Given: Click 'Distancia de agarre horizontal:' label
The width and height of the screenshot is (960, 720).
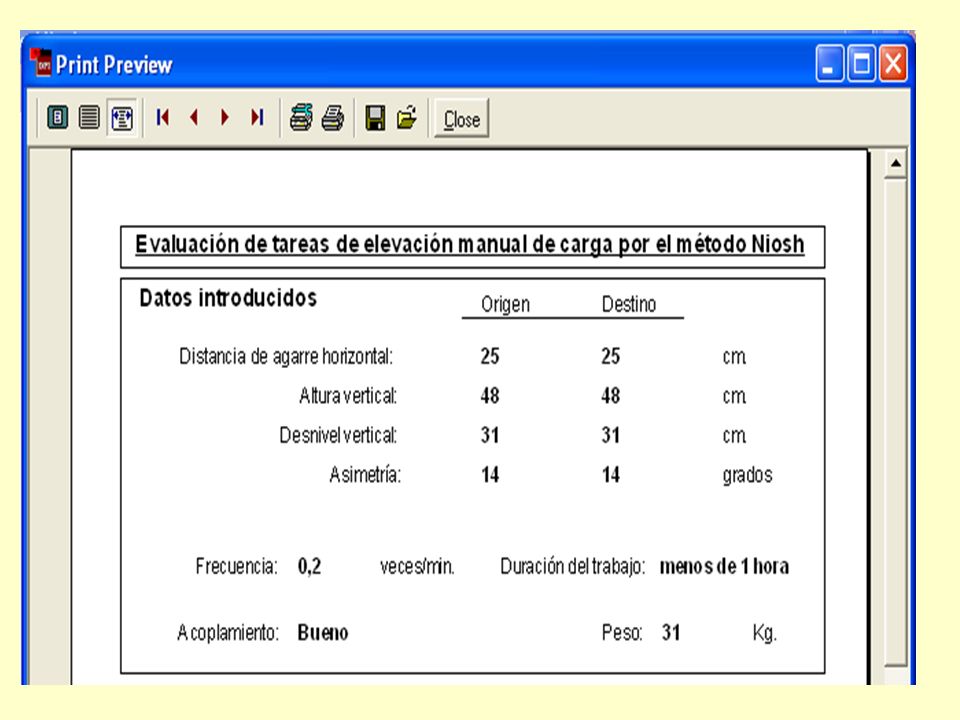Looking at the screenshot, I should point(286,356).
